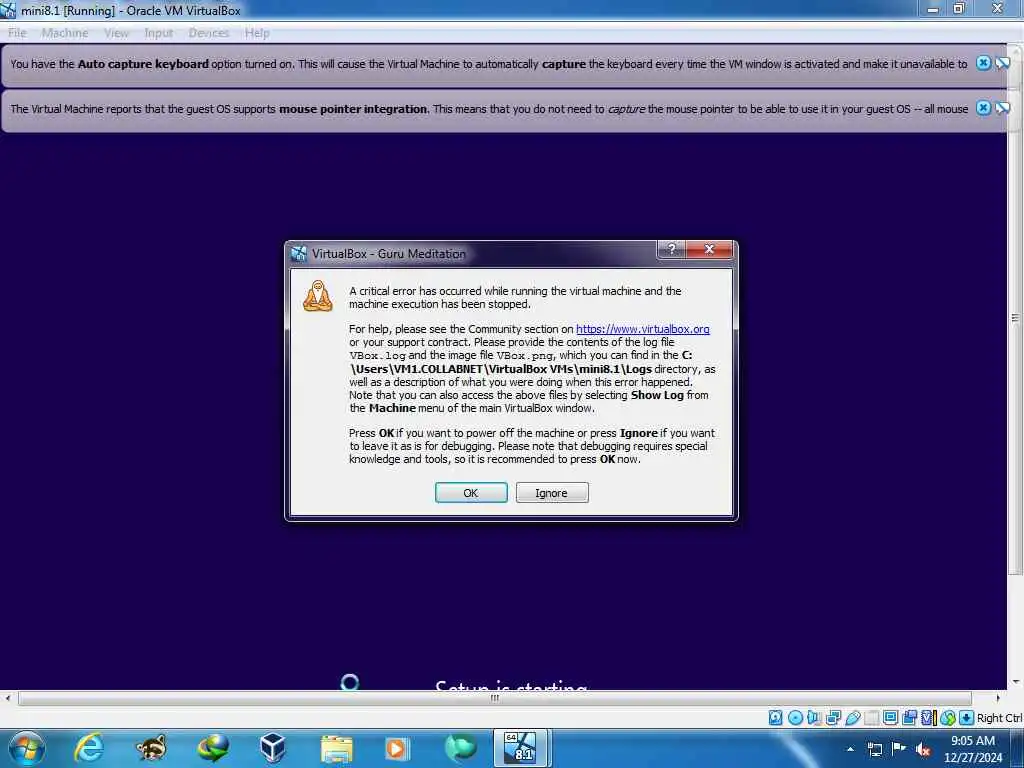Click the USB devices status icon
Screen dimensions: 1024x768
pos(852,718)
